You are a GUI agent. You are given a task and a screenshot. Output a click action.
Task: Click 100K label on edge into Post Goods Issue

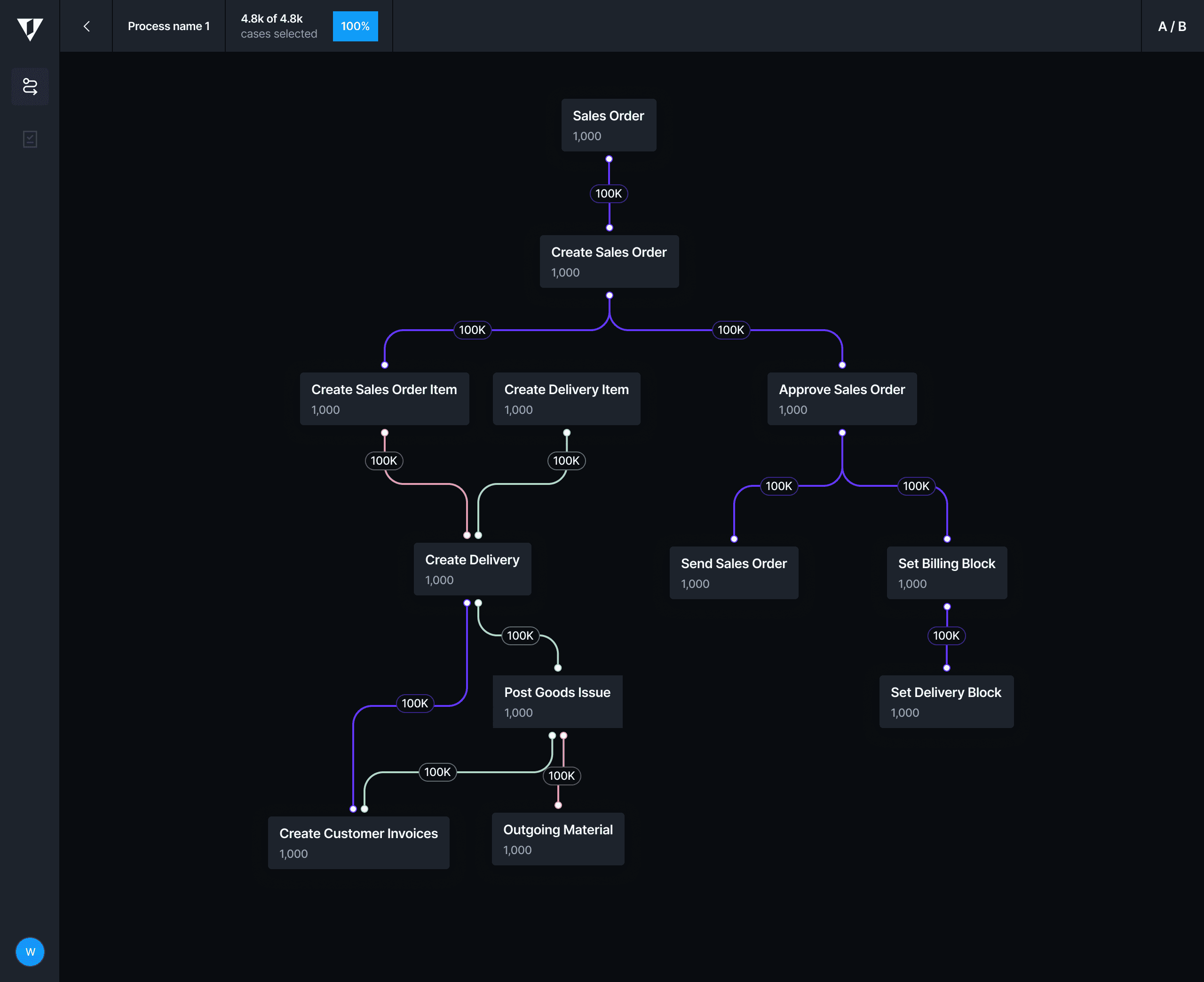520,635
